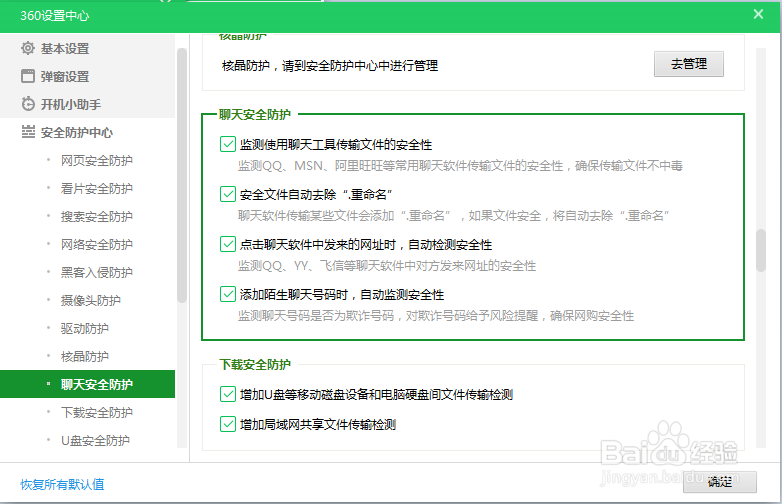The width and height of the screenshot is (783, 504).
Task: Select 核晶防护 in sidebar
Action: [x=87, y=356]
